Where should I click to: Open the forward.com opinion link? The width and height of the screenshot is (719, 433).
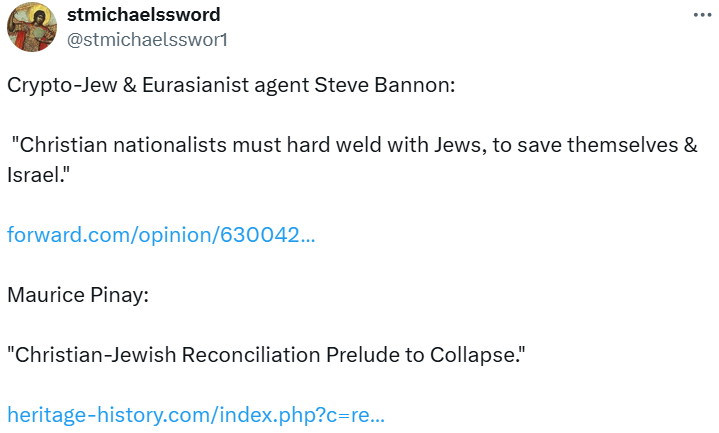[161, 235]
